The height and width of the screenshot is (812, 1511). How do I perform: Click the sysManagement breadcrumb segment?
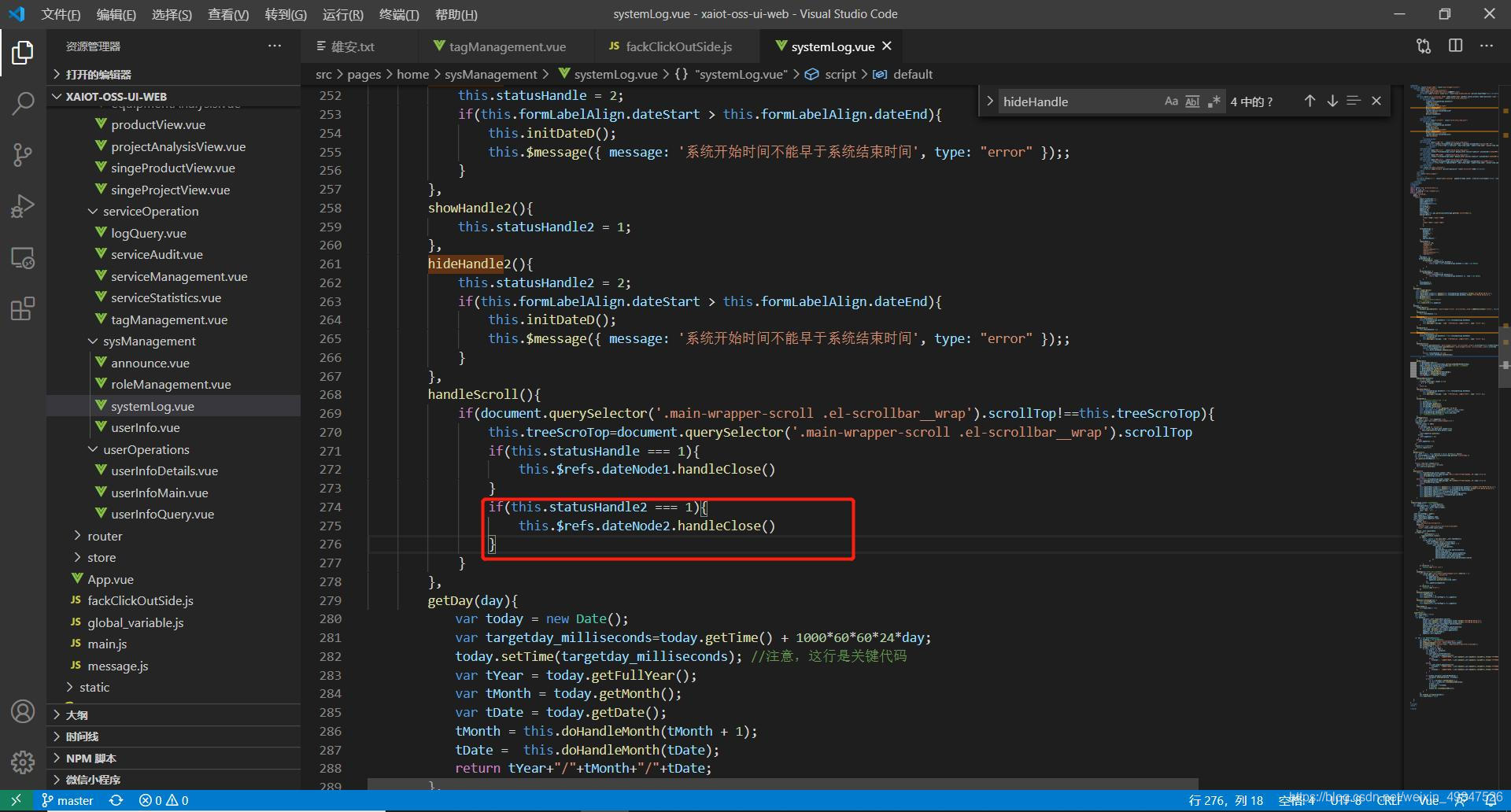[490, 74]
